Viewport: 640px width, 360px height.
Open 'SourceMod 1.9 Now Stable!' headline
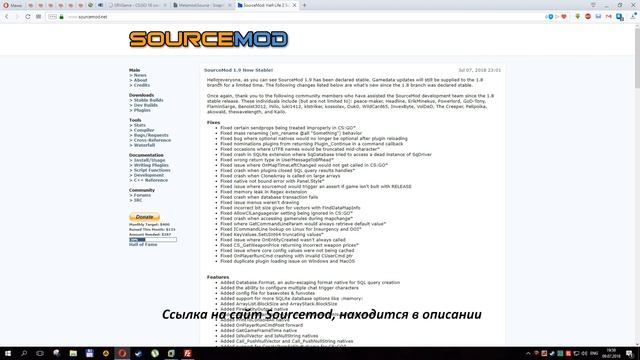[238, 70]
